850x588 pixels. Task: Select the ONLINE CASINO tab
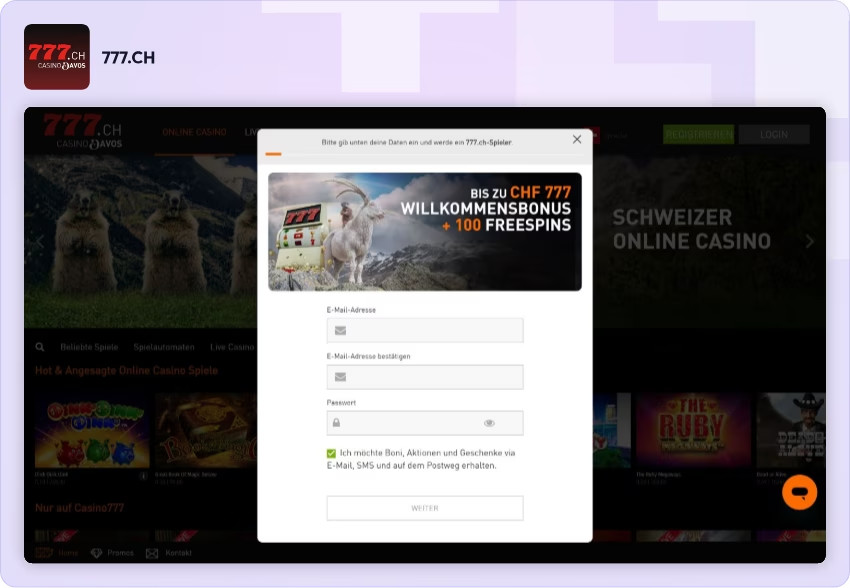(x=194, y=132)
